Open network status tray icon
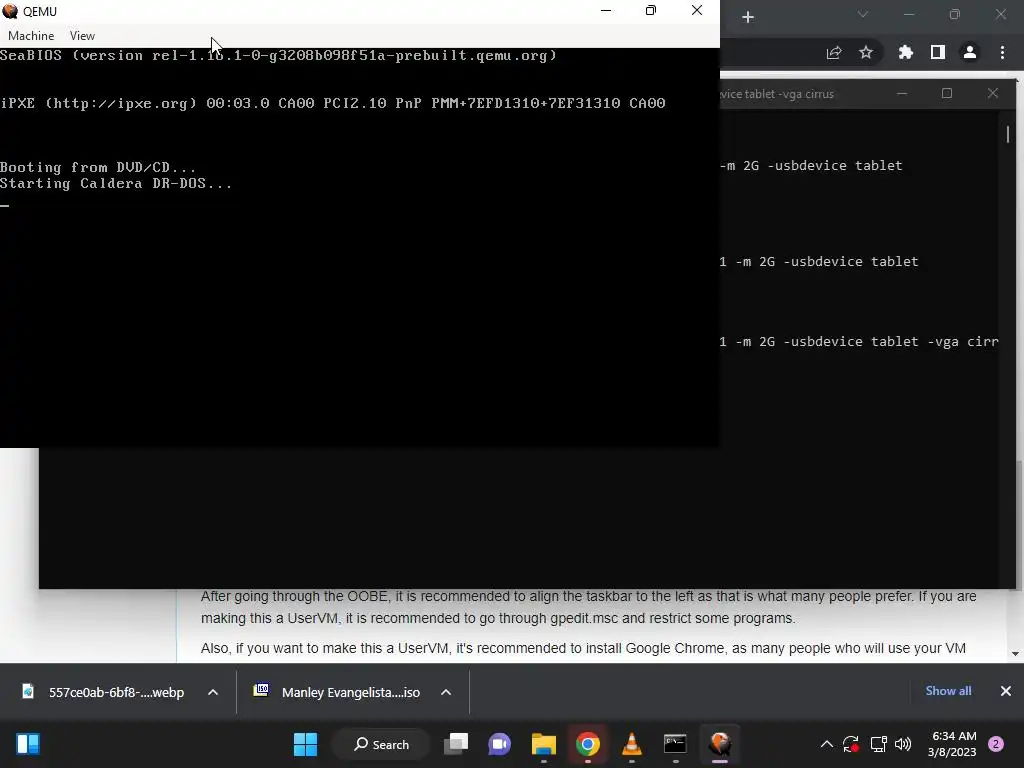 (x=878, y=744)
